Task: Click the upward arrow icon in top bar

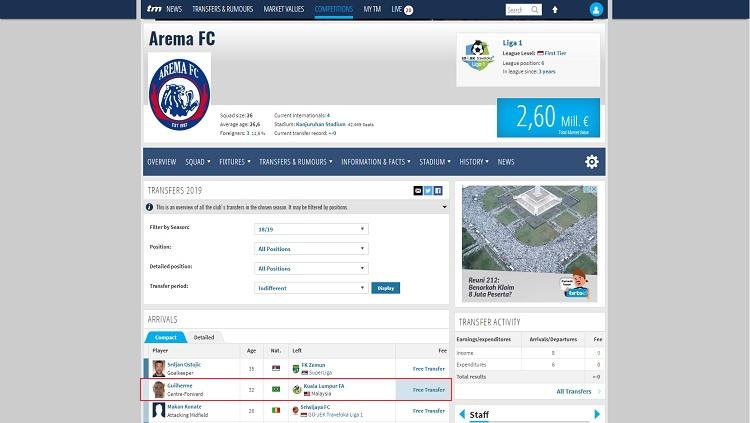Action: [555, 10]
